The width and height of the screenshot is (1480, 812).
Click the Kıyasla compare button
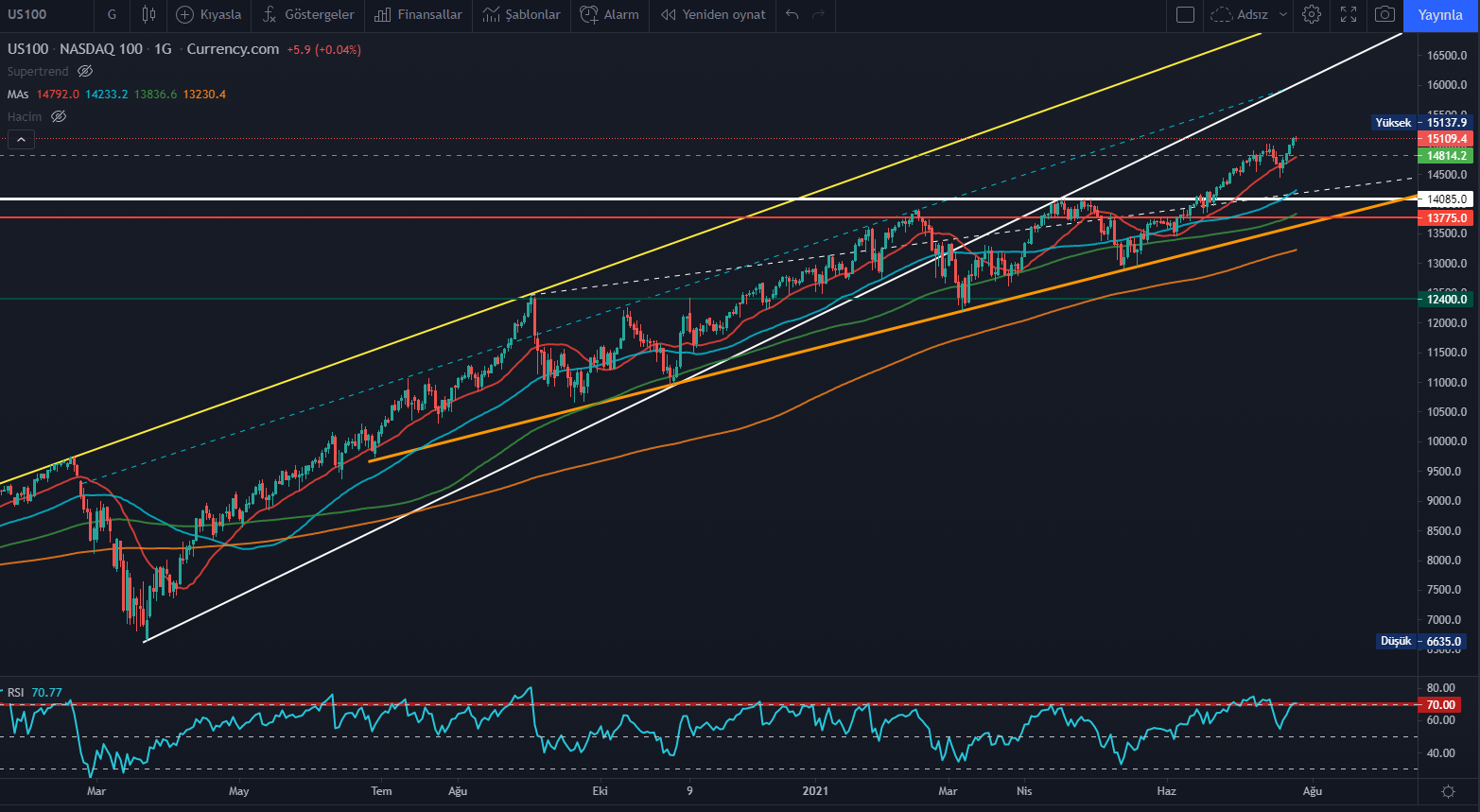pos(209,15)
